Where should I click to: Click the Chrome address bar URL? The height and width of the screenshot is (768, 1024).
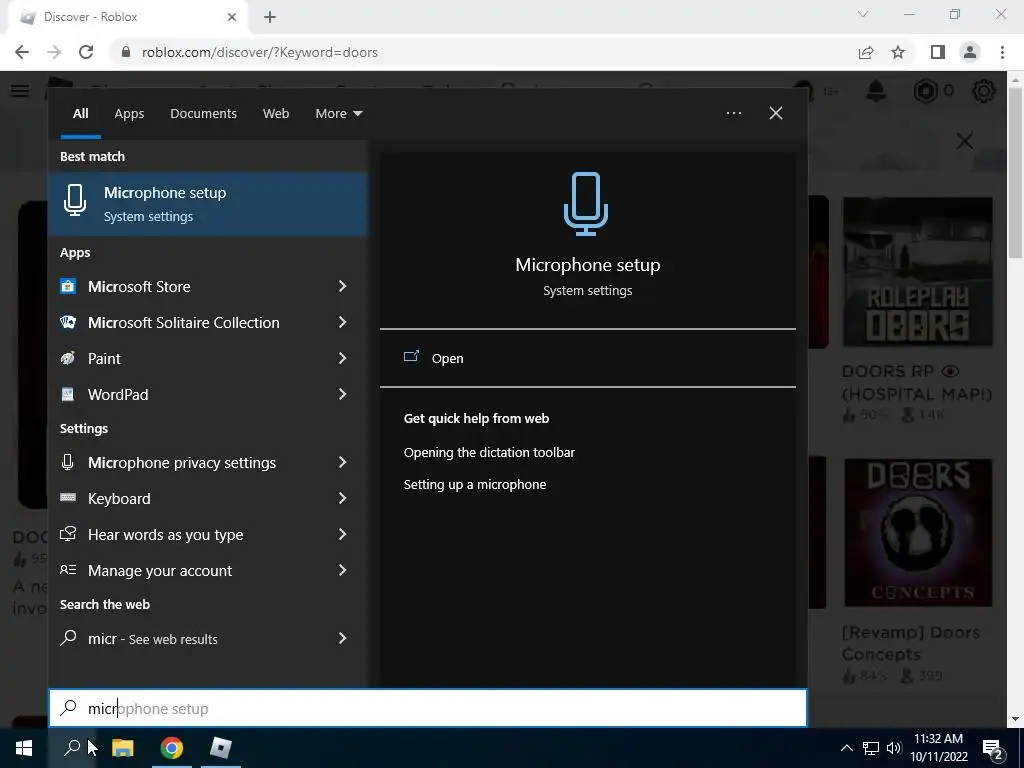pos(259,52)
